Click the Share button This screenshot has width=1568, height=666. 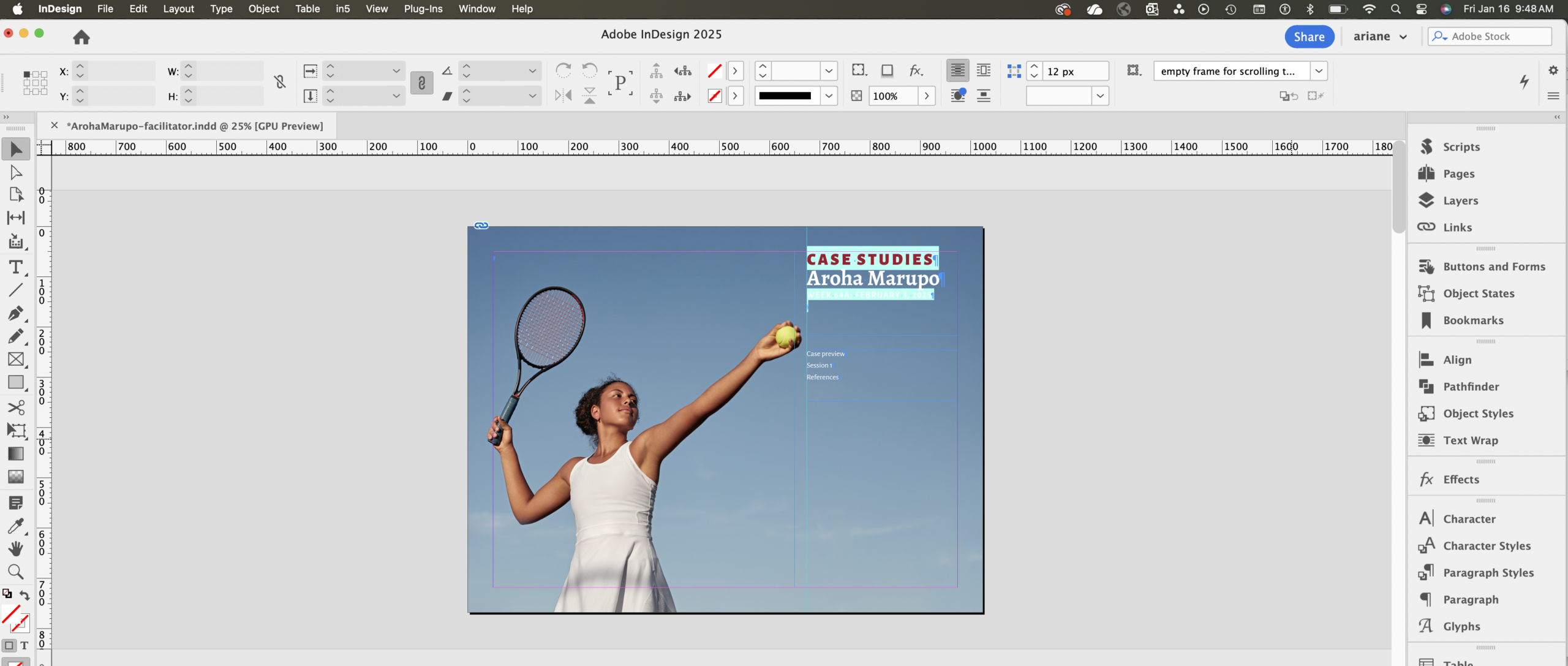click(1309, 37)
